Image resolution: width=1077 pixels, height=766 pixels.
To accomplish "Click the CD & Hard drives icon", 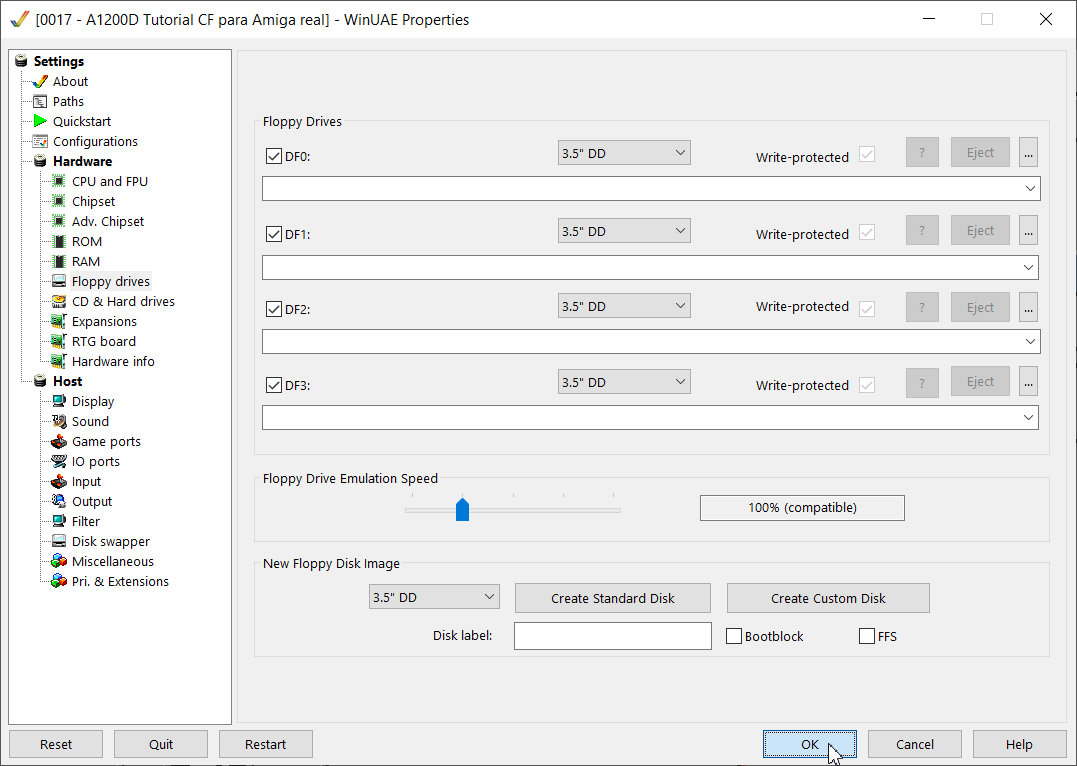I will coord(59,301).
